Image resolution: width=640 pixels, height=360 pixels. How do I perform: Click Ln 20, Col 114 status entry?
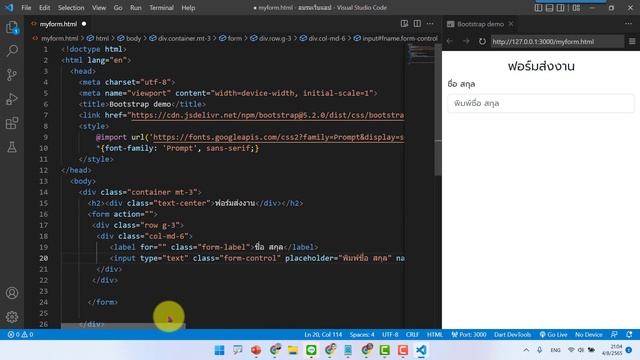pos(323,335)
